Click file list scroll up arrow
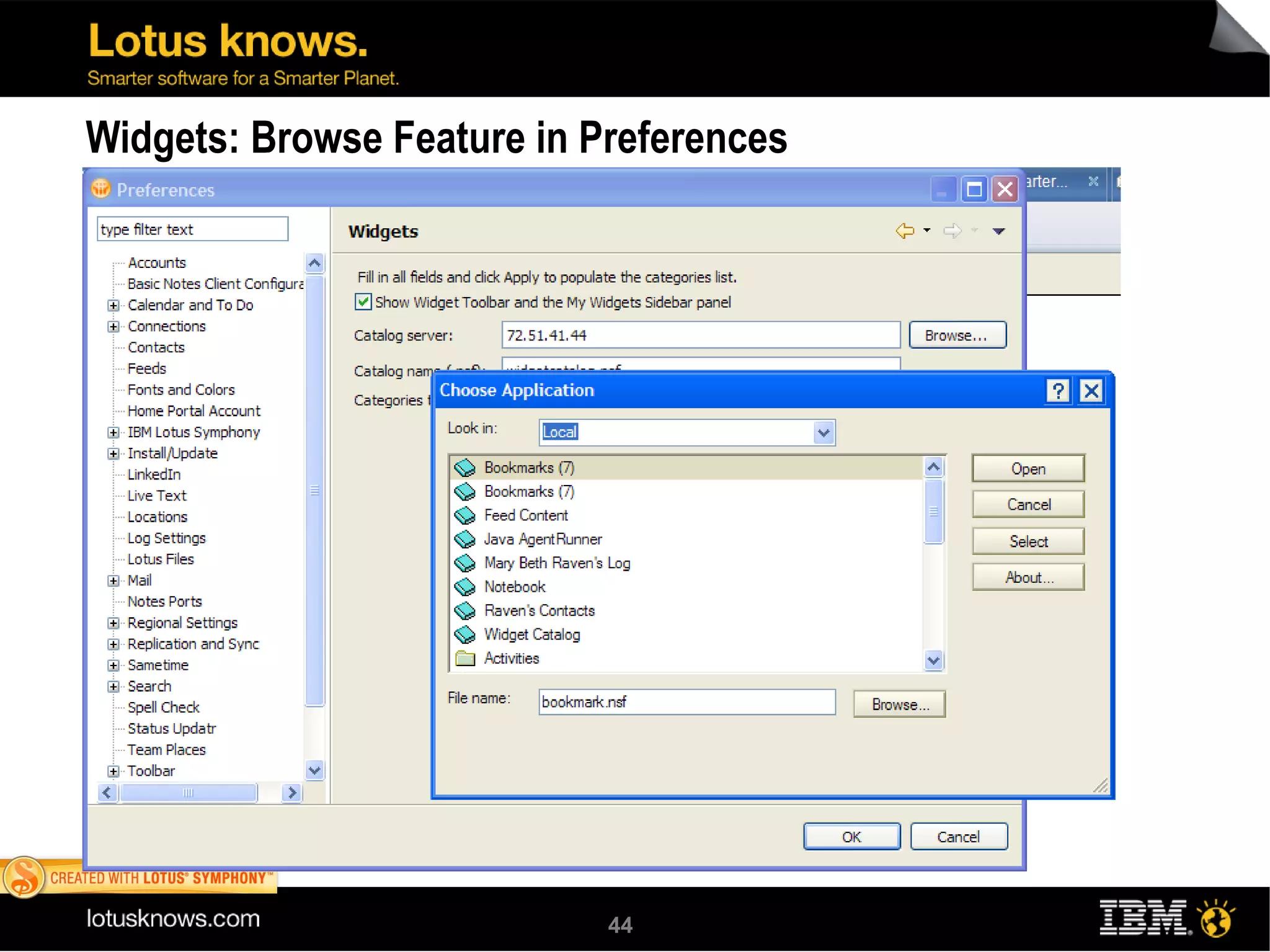 click(933, 467)
